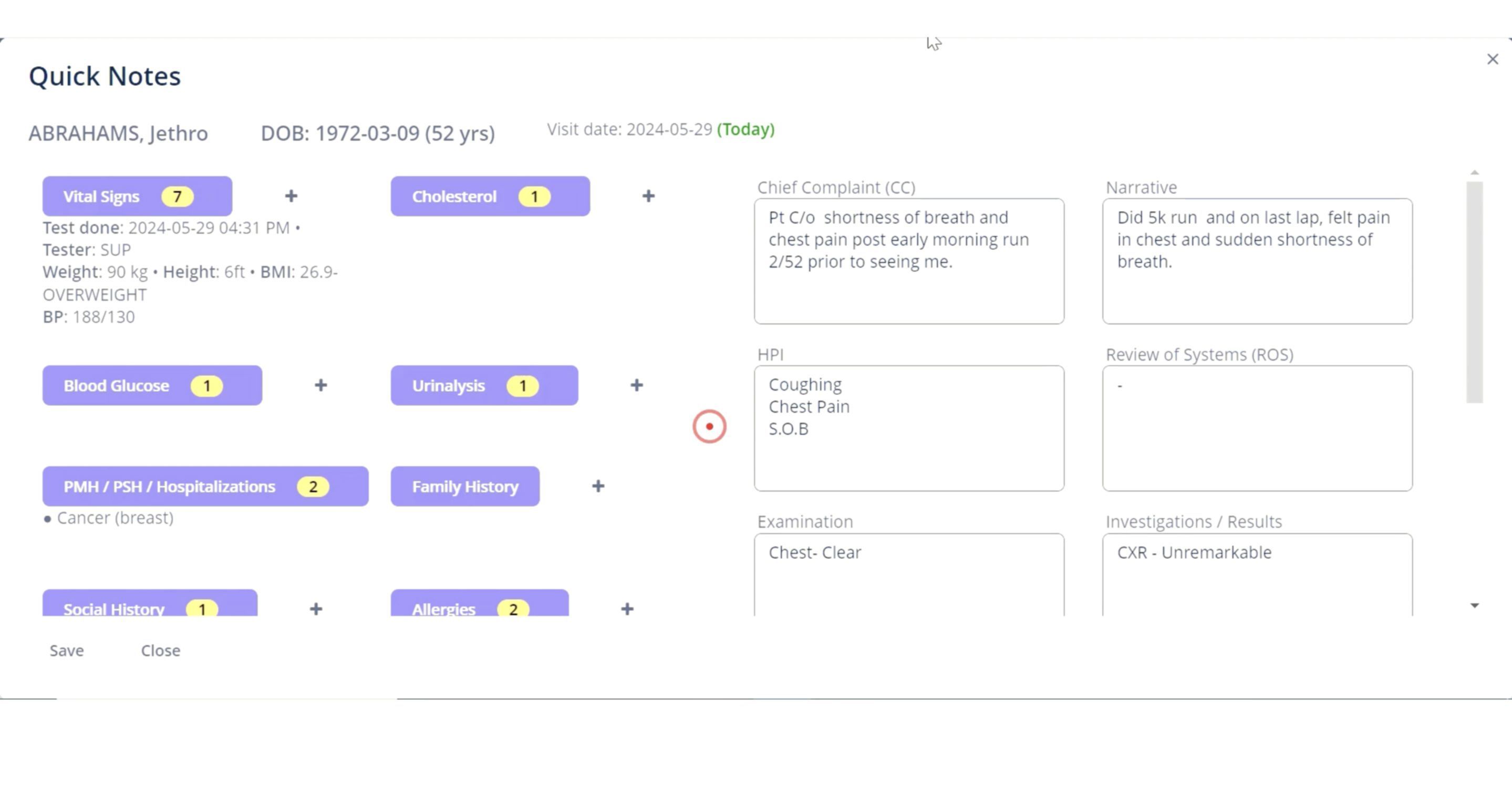
Task: Click plus icon beside Blood Glucose
Action: 320,386
